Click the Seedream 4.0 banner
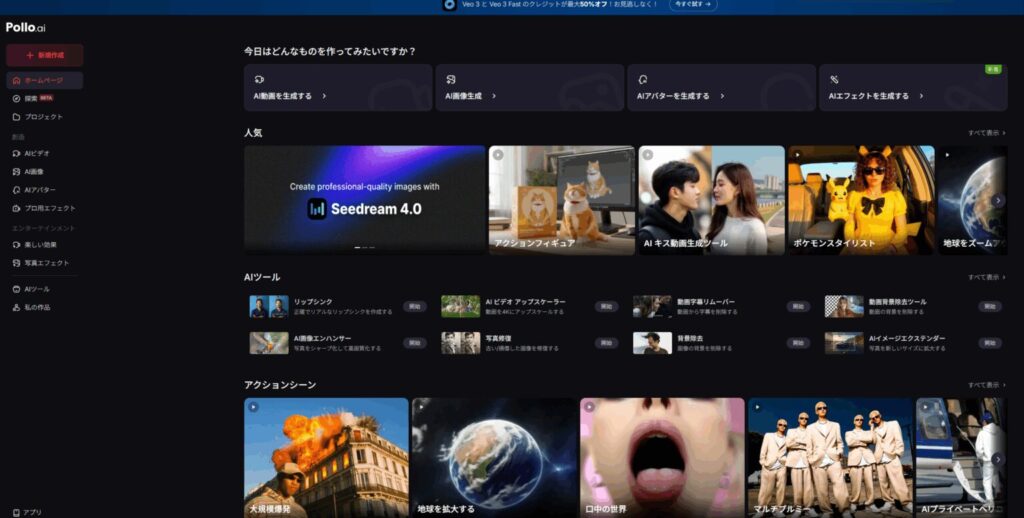 [364, 200]
